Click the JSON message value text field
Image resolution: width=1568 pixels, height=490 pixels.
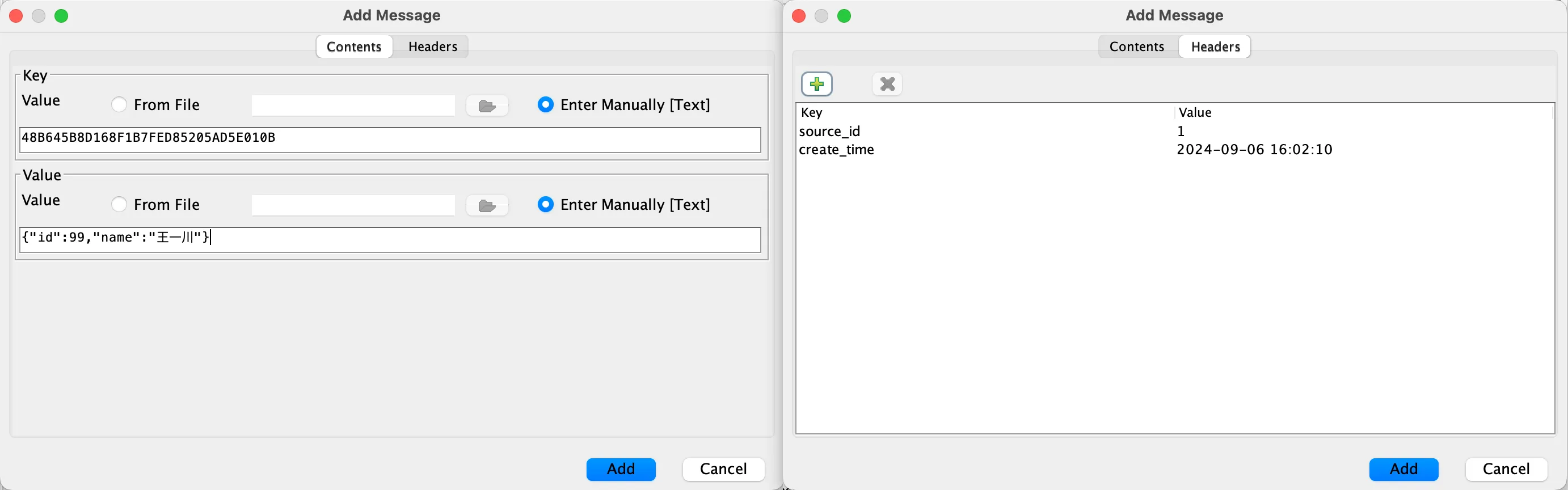pyautogui.click(x=390, y=239)
